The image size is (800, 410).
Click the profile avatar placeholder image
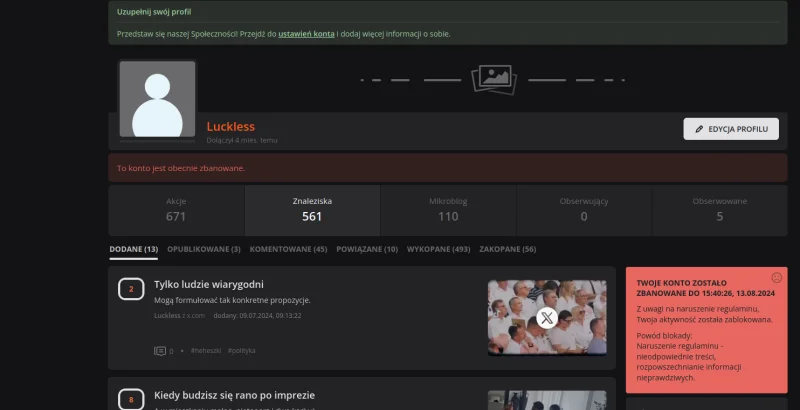pos(157,99)
